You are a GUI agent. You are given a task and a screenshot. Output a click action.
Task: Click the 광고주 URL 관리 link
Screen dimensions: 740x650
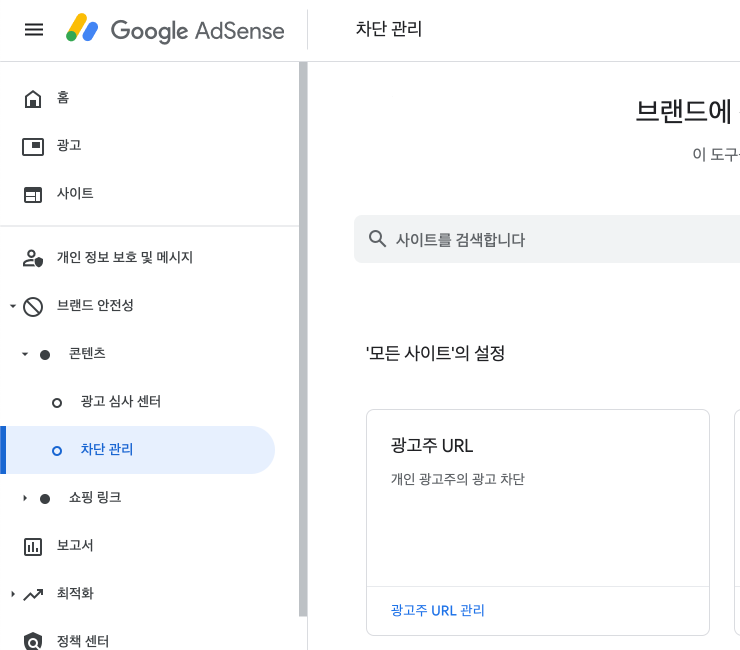click(x=437, y=610)
